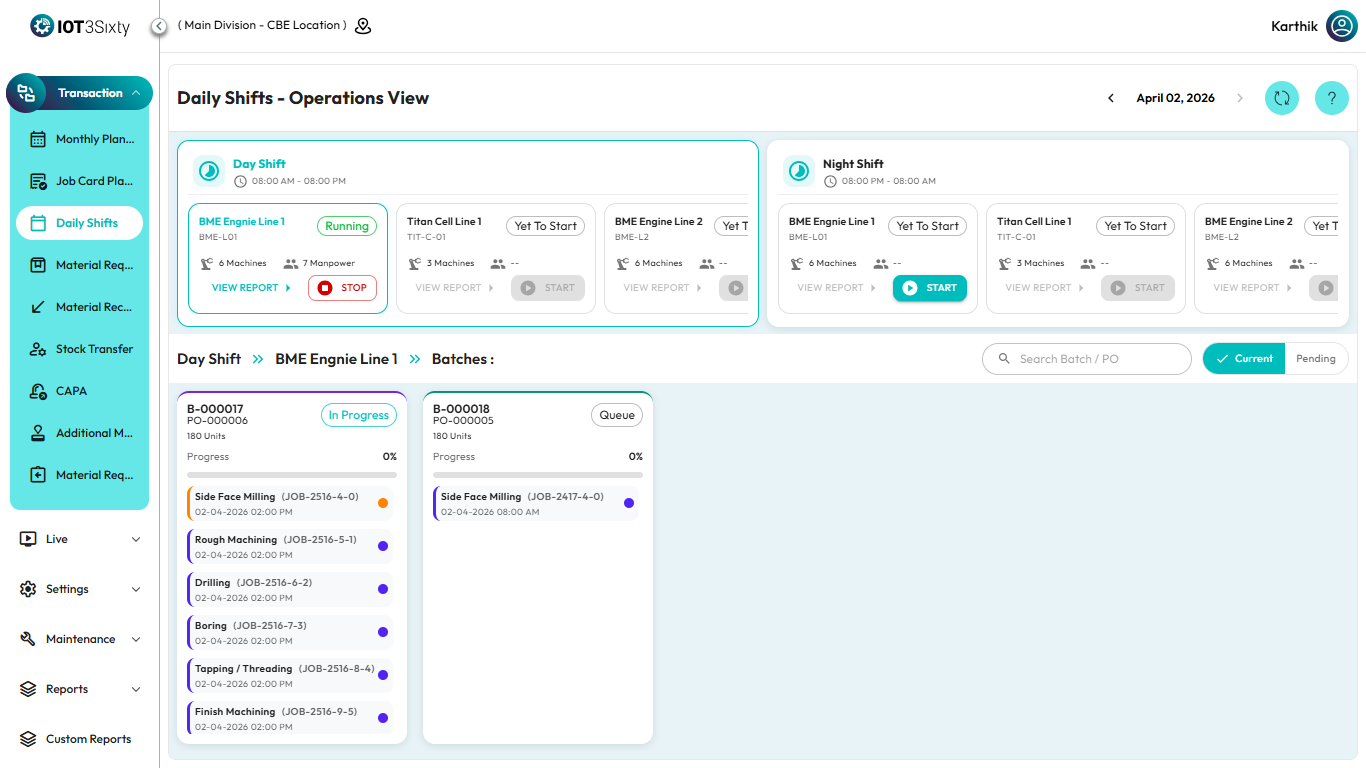Click the B-000017 progress bar

point(291,475)
